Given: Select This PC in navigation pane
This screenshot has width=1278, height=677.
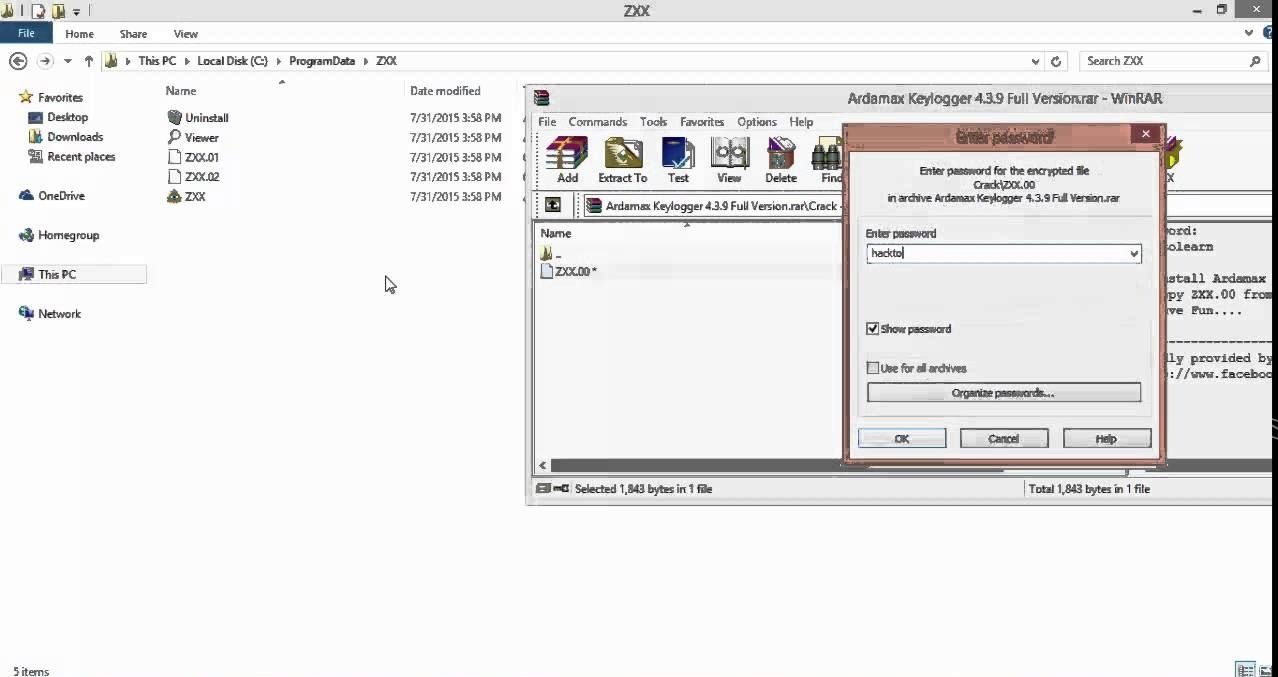Looking at the screenshot, I should [75, 274].
